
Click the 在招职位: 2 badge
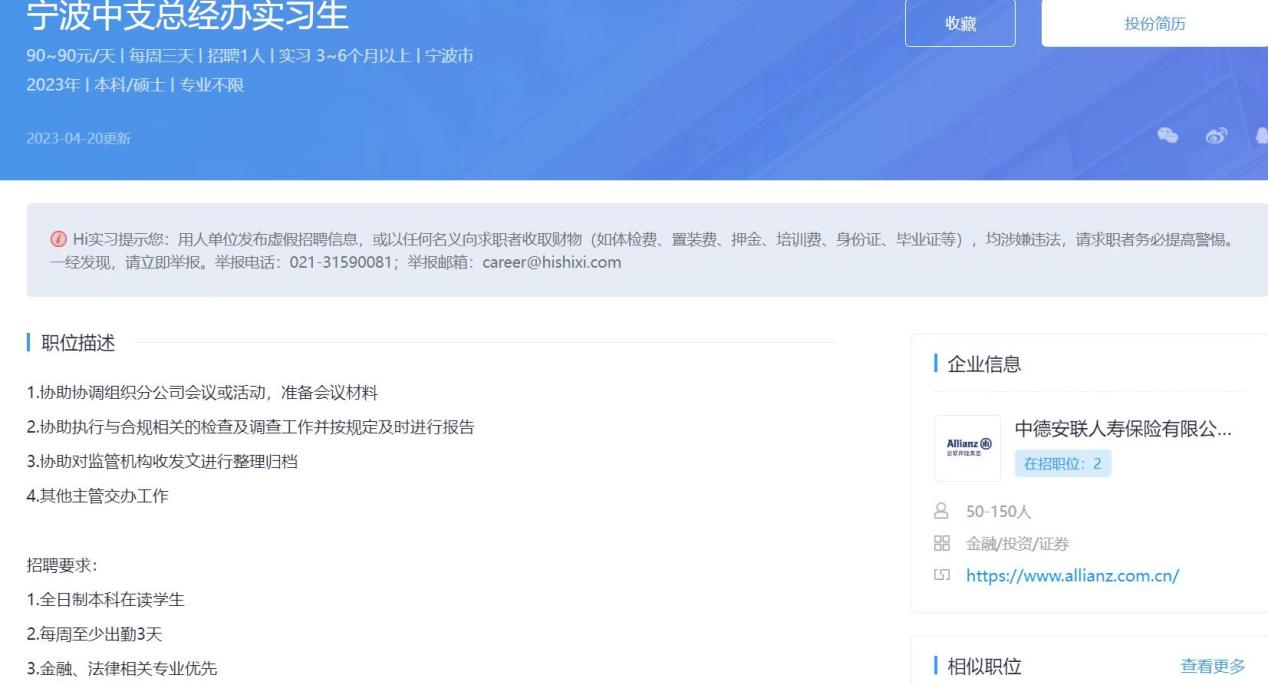(1062, 463)
